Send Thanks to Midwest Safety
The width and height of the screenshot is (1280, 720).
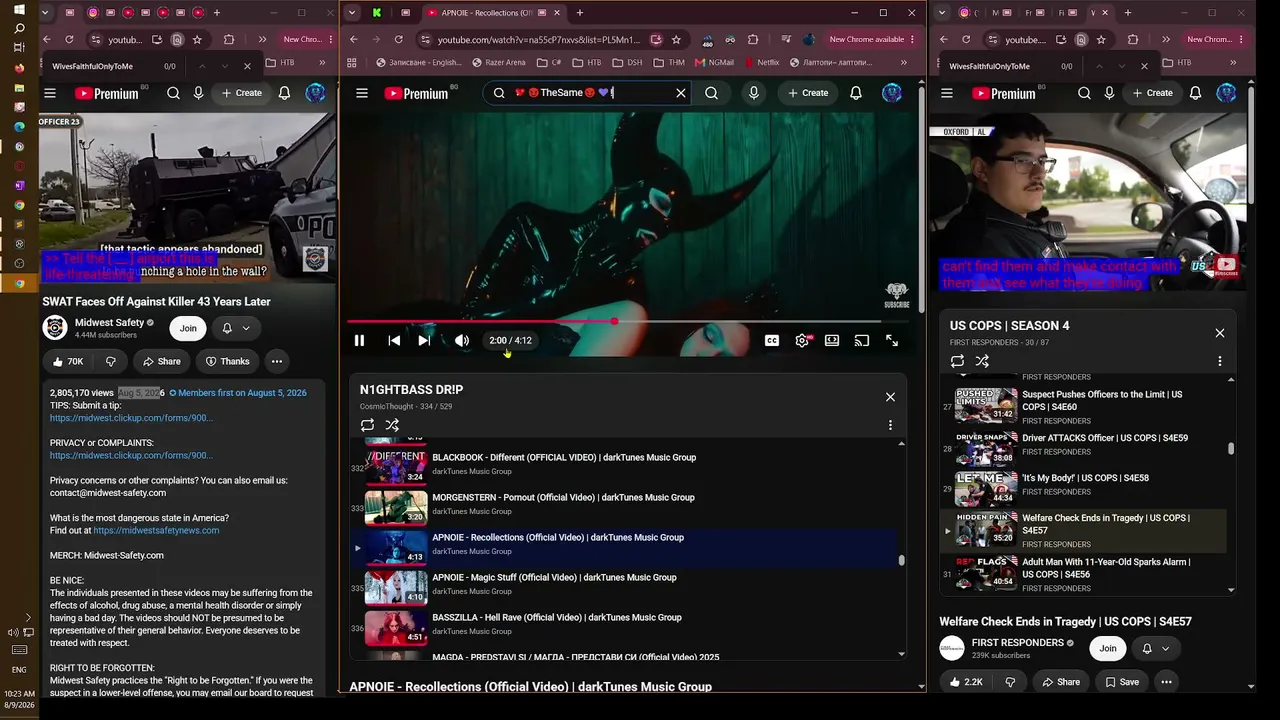[227, 361]
